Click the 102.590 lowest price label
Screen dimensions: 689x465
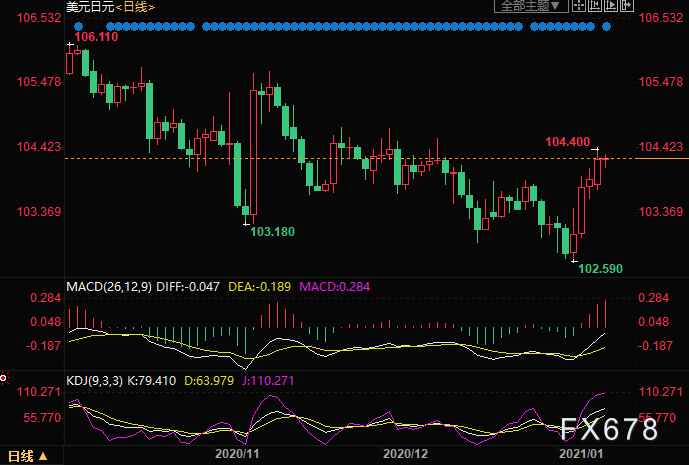(600, 269)
